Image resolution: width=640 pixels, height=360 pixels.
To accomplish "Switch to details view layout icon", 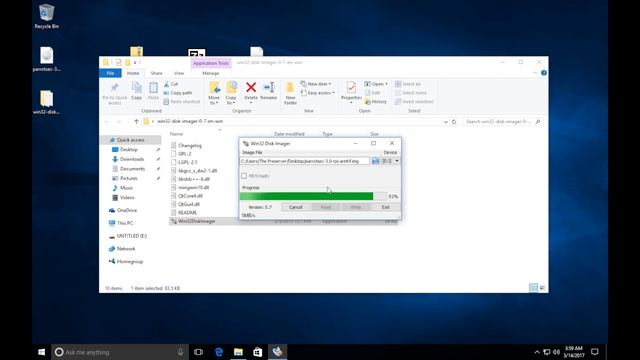I will point(533,288).
